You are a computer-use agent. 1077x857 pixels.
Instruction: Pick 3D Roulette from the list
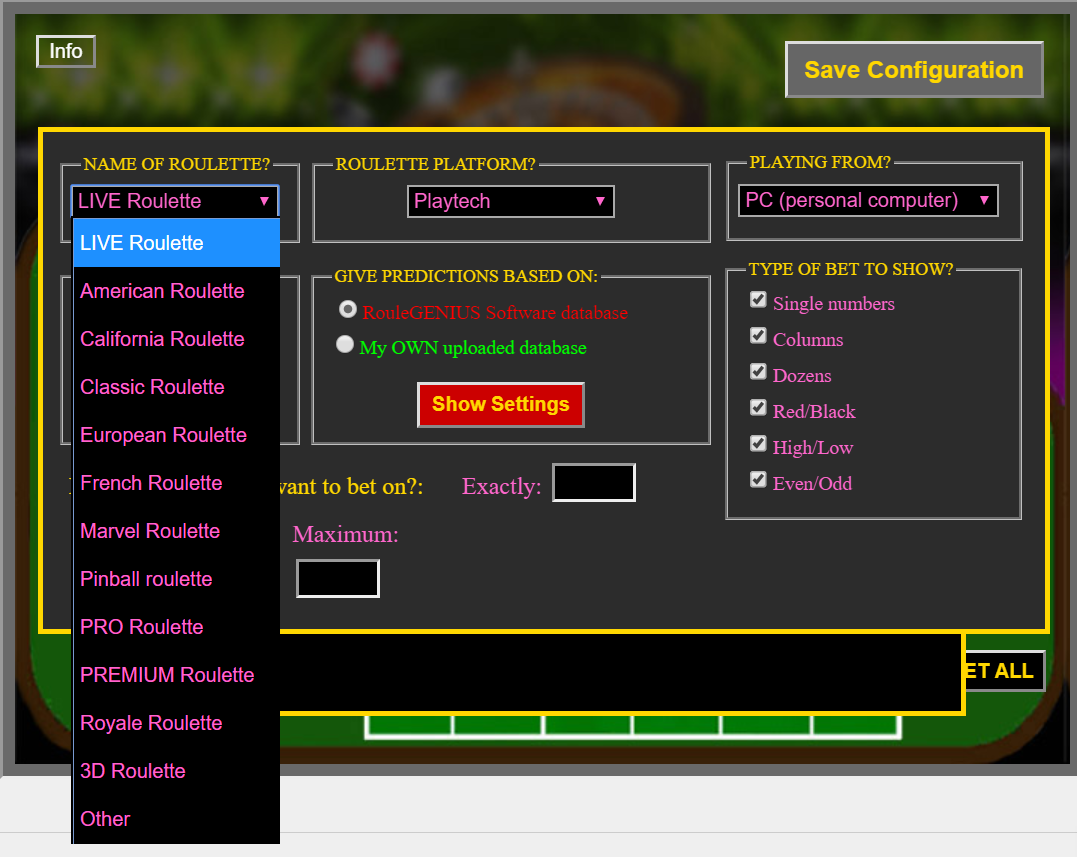[177, 772]
